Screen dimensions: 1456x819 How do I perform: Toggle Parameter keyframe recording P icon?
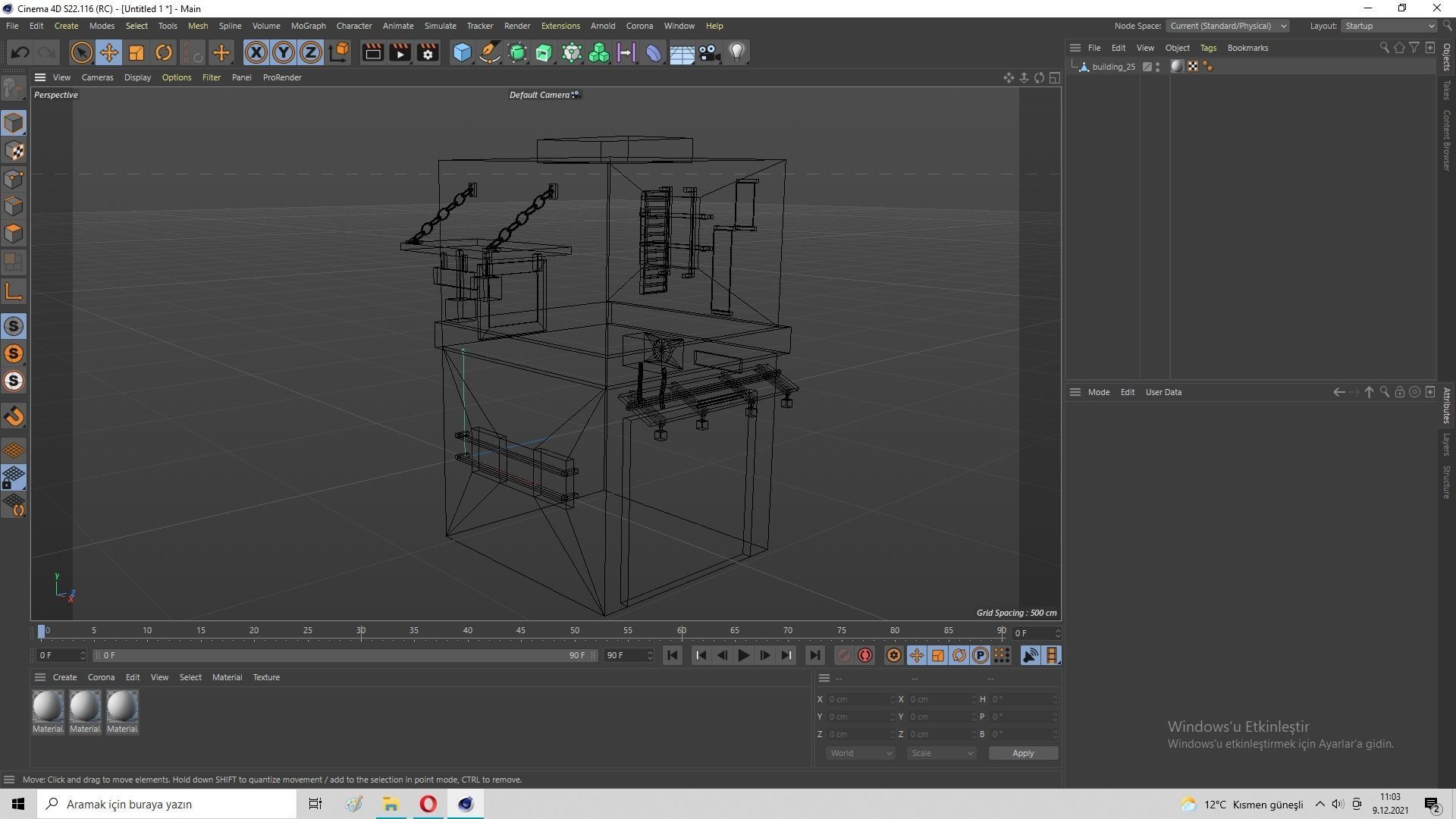(981, 655)
